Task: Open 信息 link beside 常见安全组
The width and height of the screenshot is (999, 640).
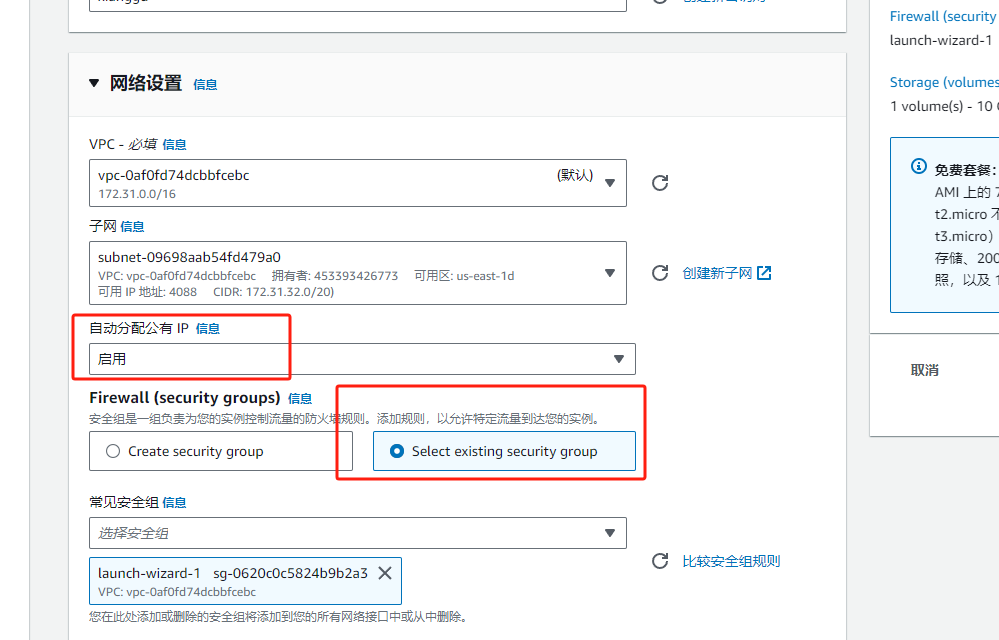Action: point(174,502)
